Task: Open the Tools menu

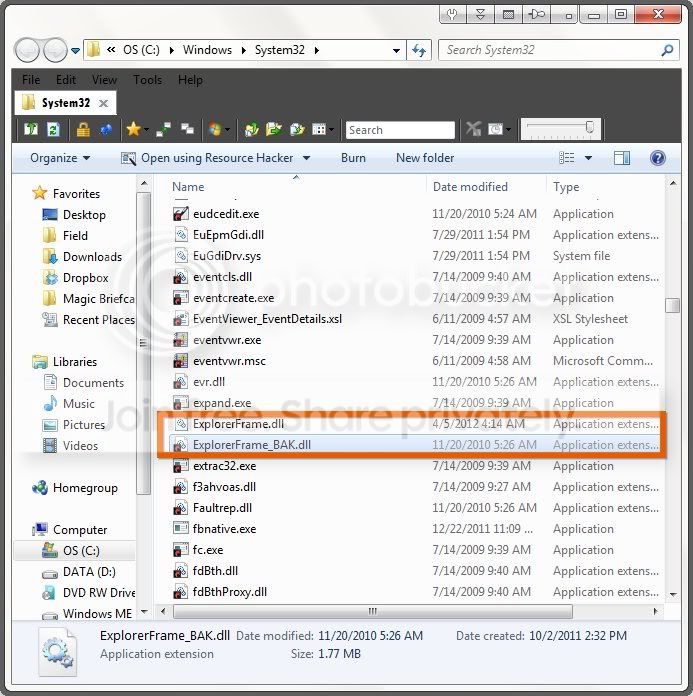Action: tap(147, 80)
